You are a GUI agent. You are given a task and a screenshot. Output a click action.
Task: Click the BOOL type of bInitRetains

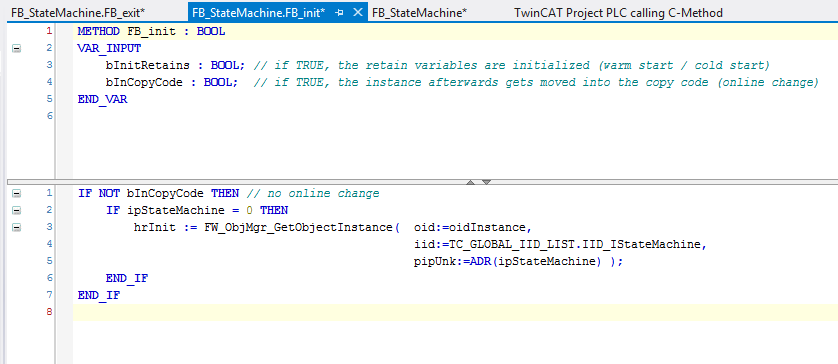tap(224, 66)
